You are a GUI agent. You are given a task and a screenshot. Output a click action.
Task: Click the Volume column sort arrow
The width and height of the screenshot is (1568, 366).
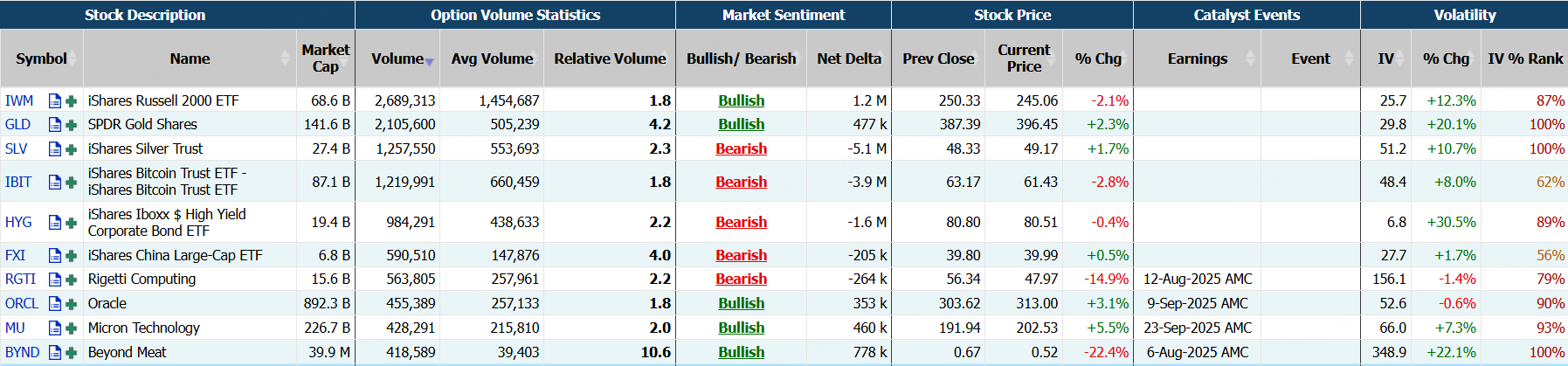pyautogui.click(x=429, y=61)
